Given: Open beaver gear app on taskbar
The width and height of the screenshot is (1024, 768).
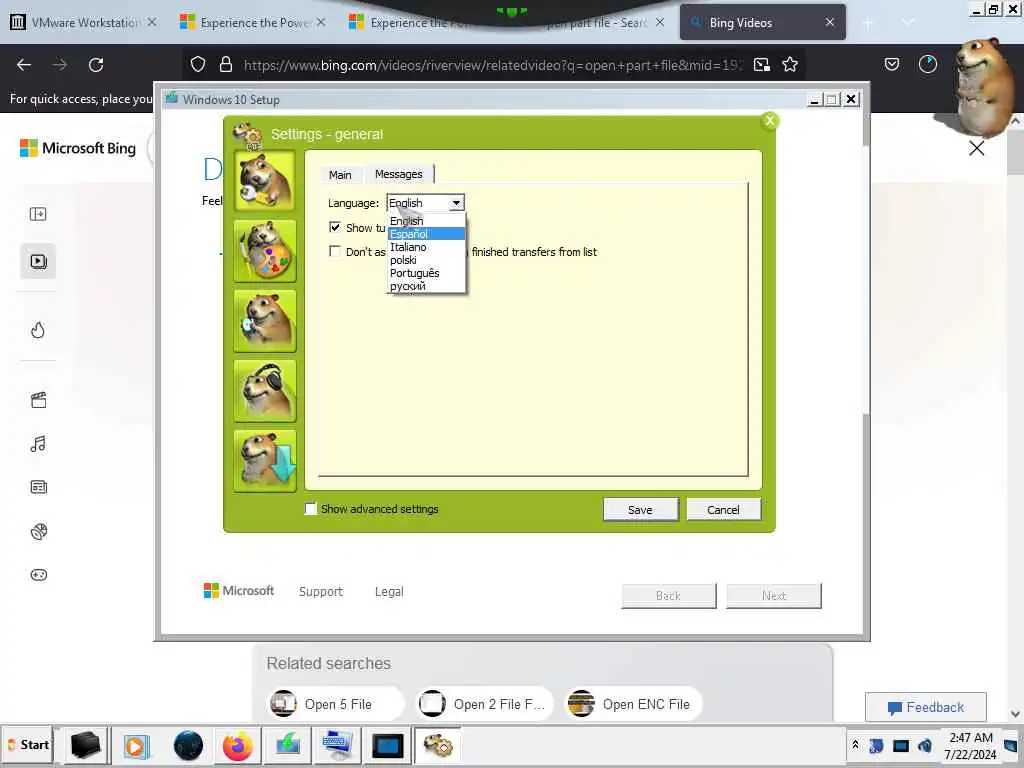Looking at the screenshot, I should coord(438,745).
